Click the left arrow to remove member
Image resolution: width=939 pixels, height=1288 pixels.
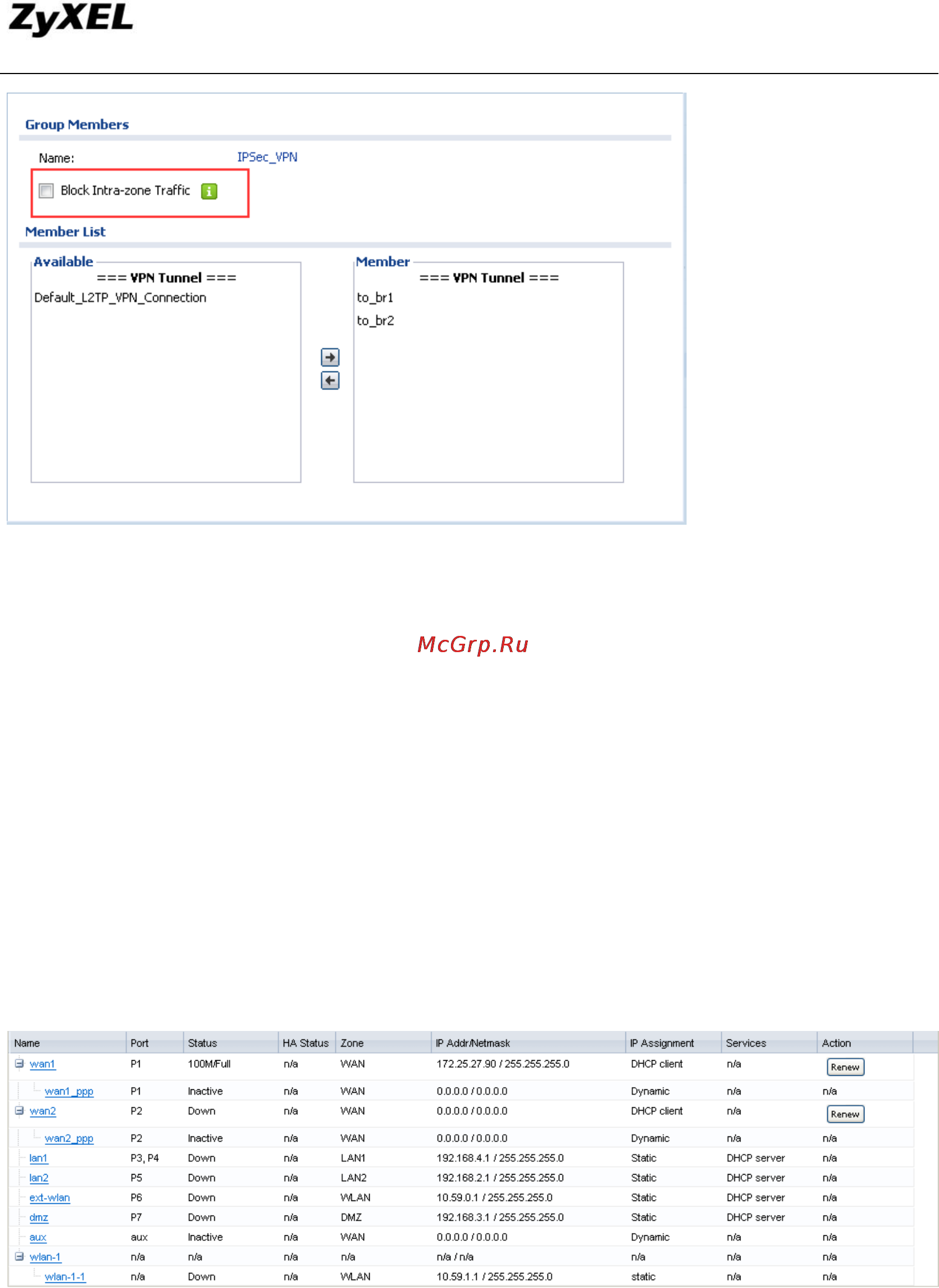[330, 381]
